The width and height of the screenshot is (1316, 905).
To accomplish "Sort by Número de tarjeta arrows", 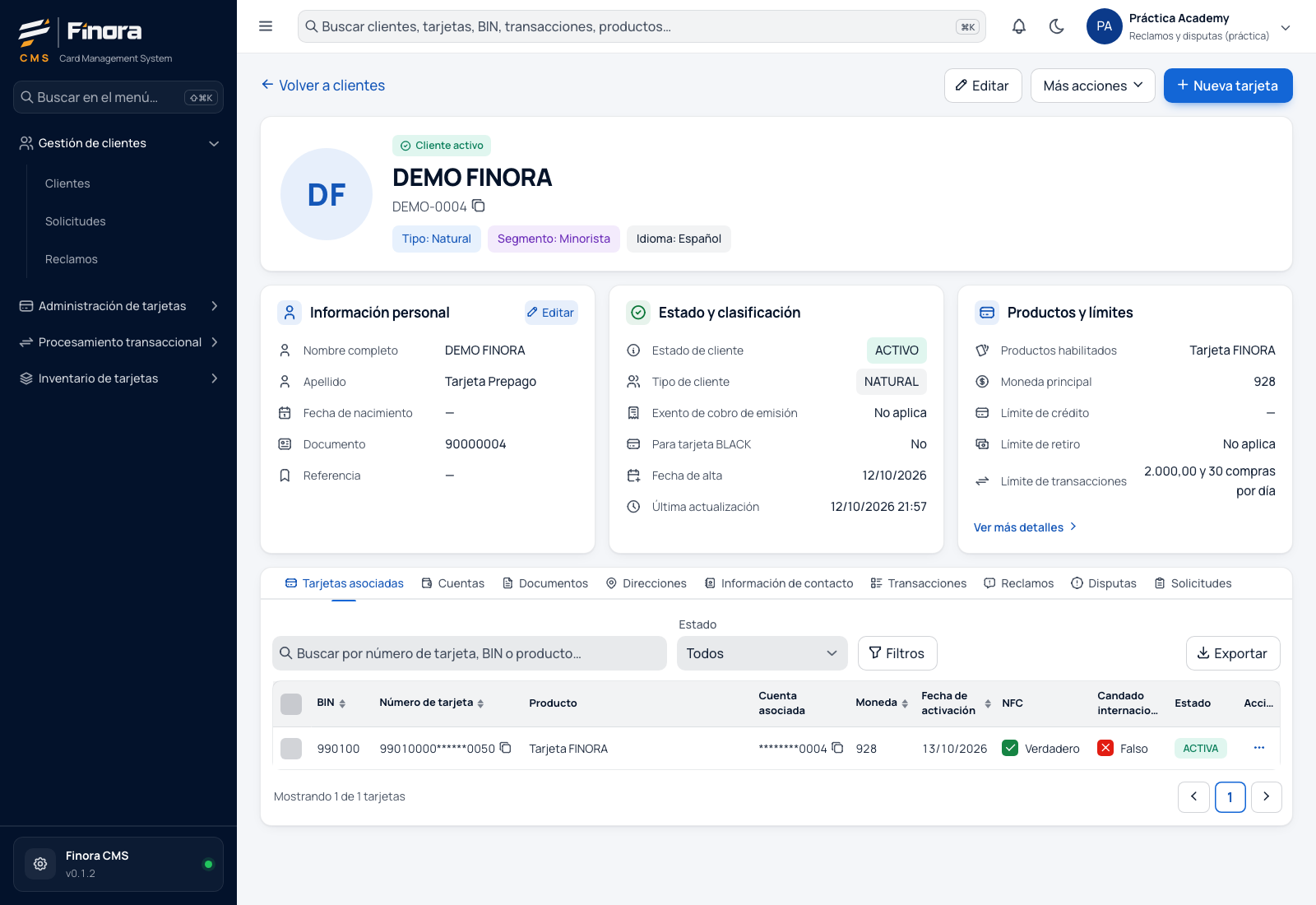I will [480, 703].
